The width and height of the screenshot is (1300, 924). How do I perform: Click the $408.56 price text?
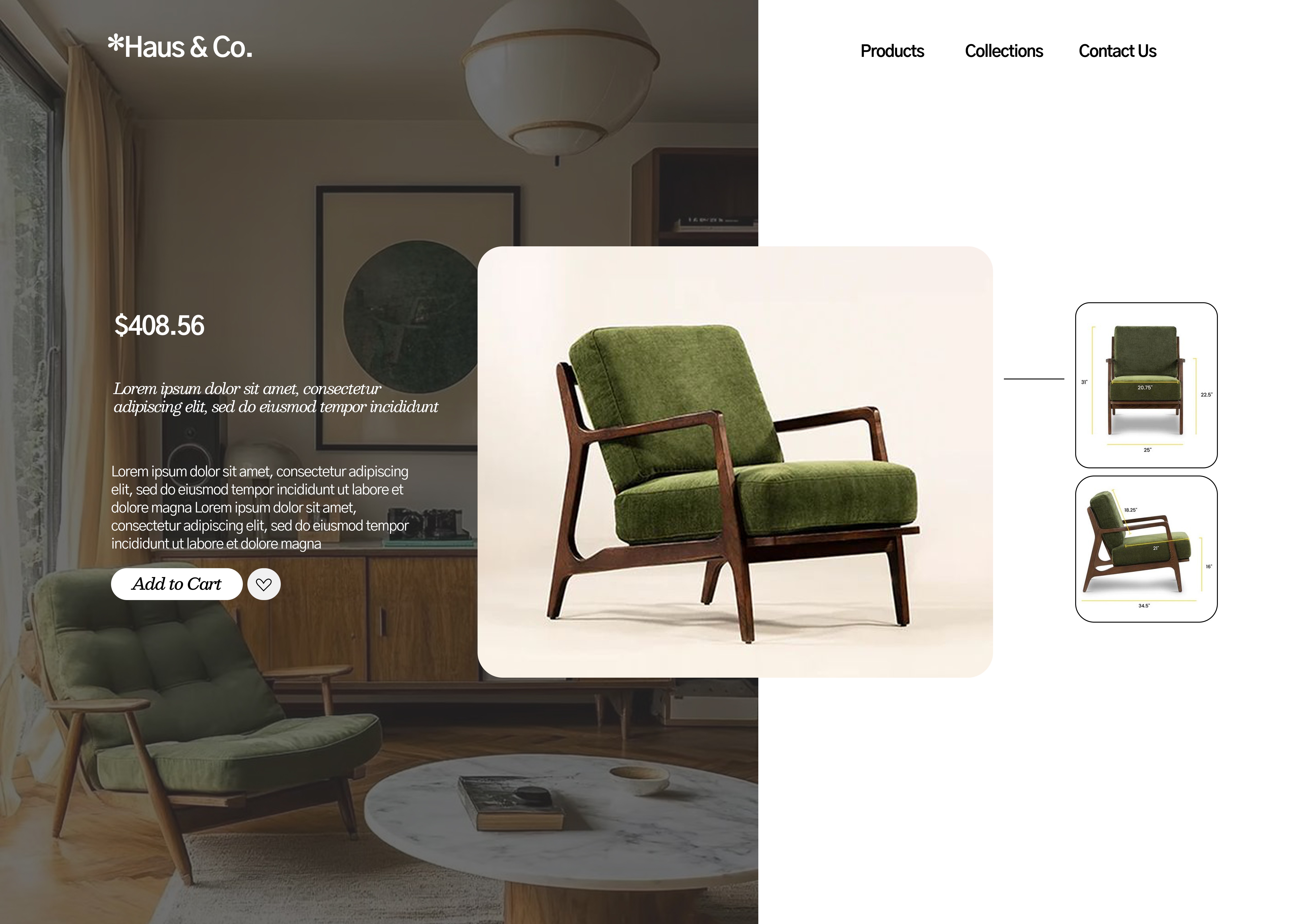pyautogui.click(x=159, y=326)
